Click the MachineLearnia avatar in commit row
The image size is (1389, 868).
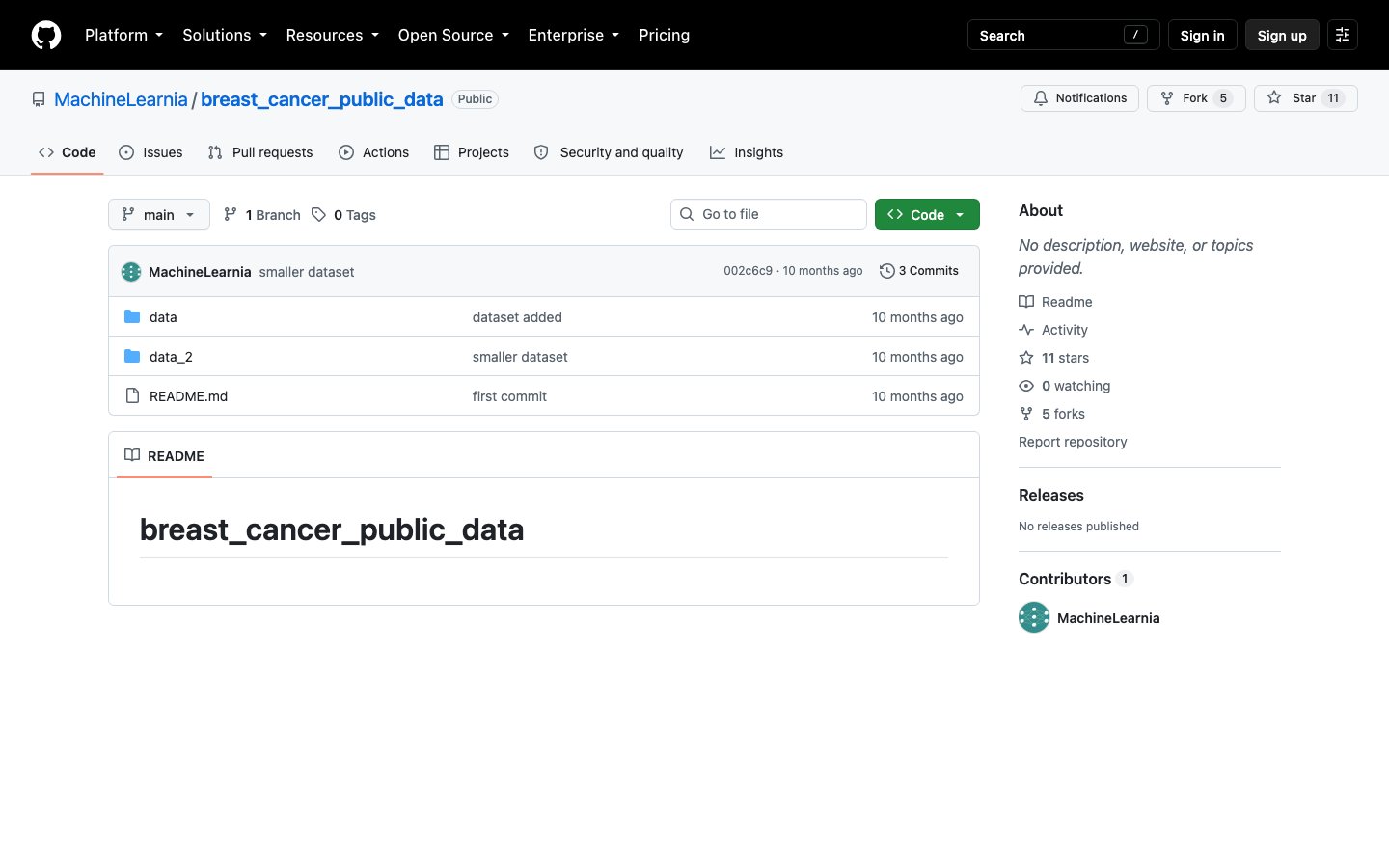click(x=131, y=272)
